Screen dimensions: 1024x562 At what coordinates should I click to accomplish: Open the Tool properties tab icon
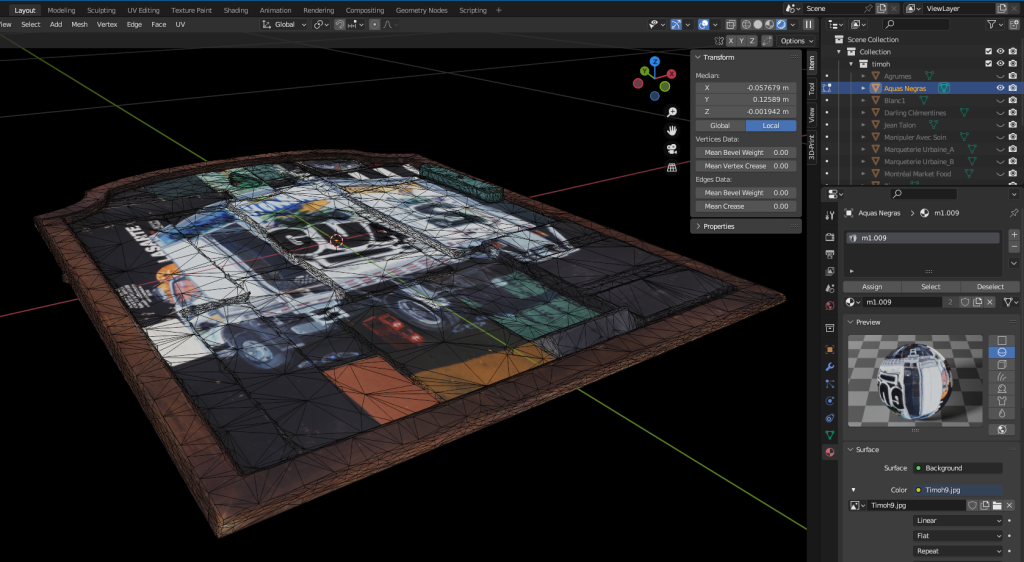829,215
